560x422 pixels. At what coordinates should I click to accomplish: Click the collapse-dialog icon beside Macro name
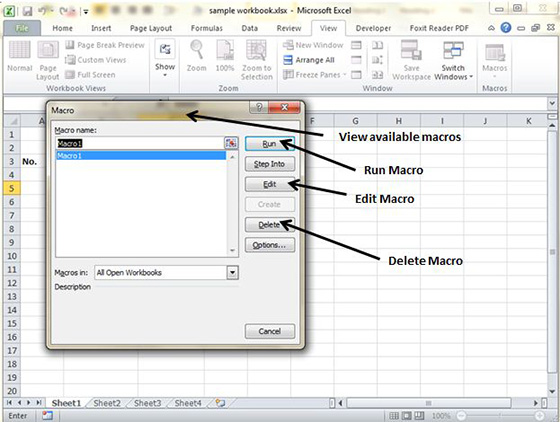pos(231,143)
